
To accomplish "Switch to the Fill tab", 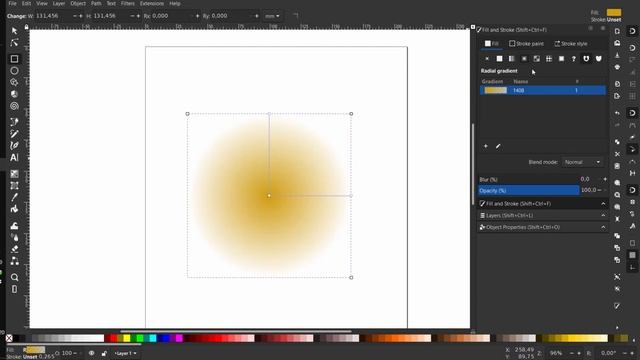I will tap(492, 44).
